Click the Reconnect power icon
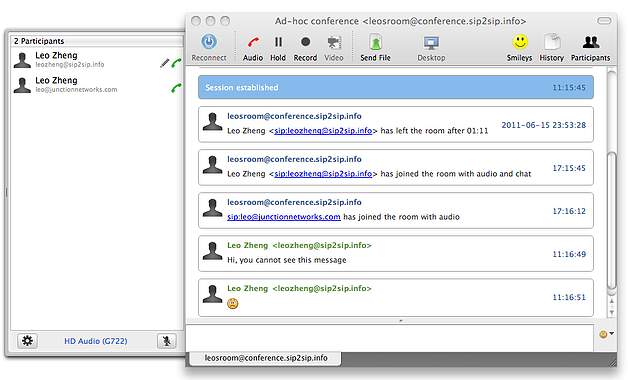628x380 pixels. 209,42
